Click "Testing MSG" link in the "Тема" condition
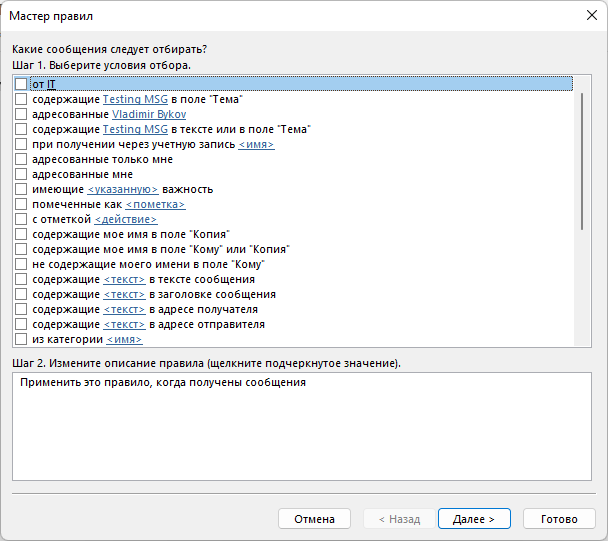This screenshot has width=608, height=541. (x=135, y=99)
